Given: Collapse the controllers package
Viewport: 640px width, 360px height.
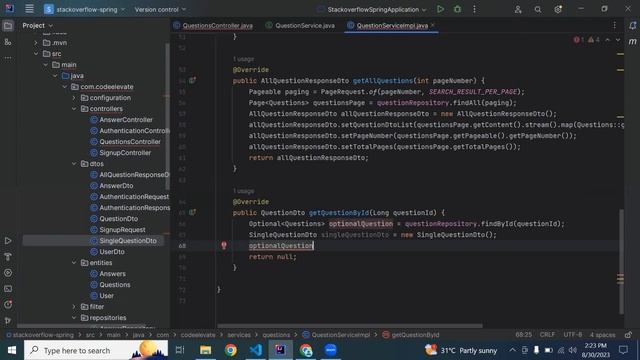Looking at the screenshot, I should click(x=74, y=109).
